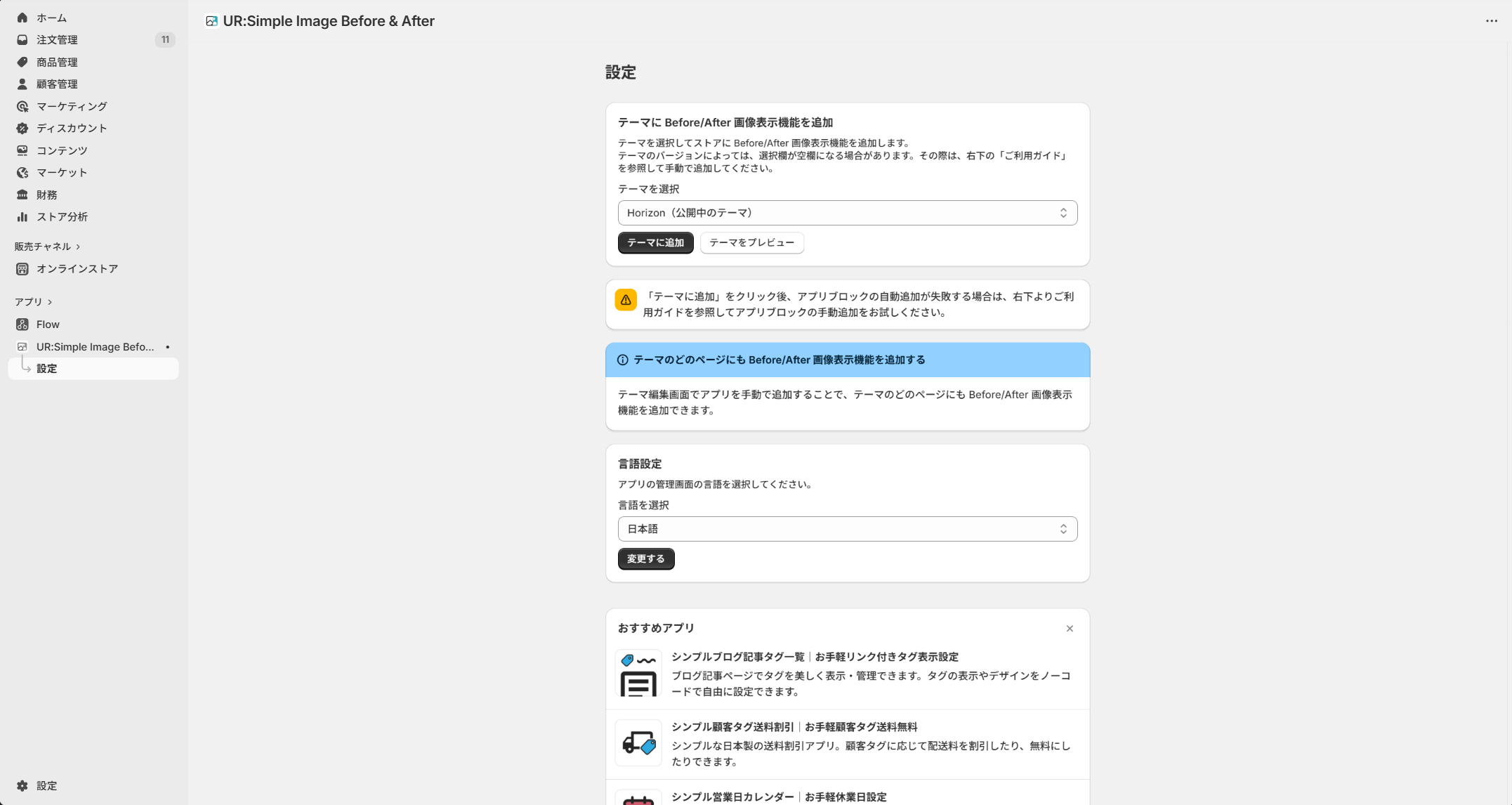
Task: Expand the 販売チャネル section
Action: coord(46,246)
